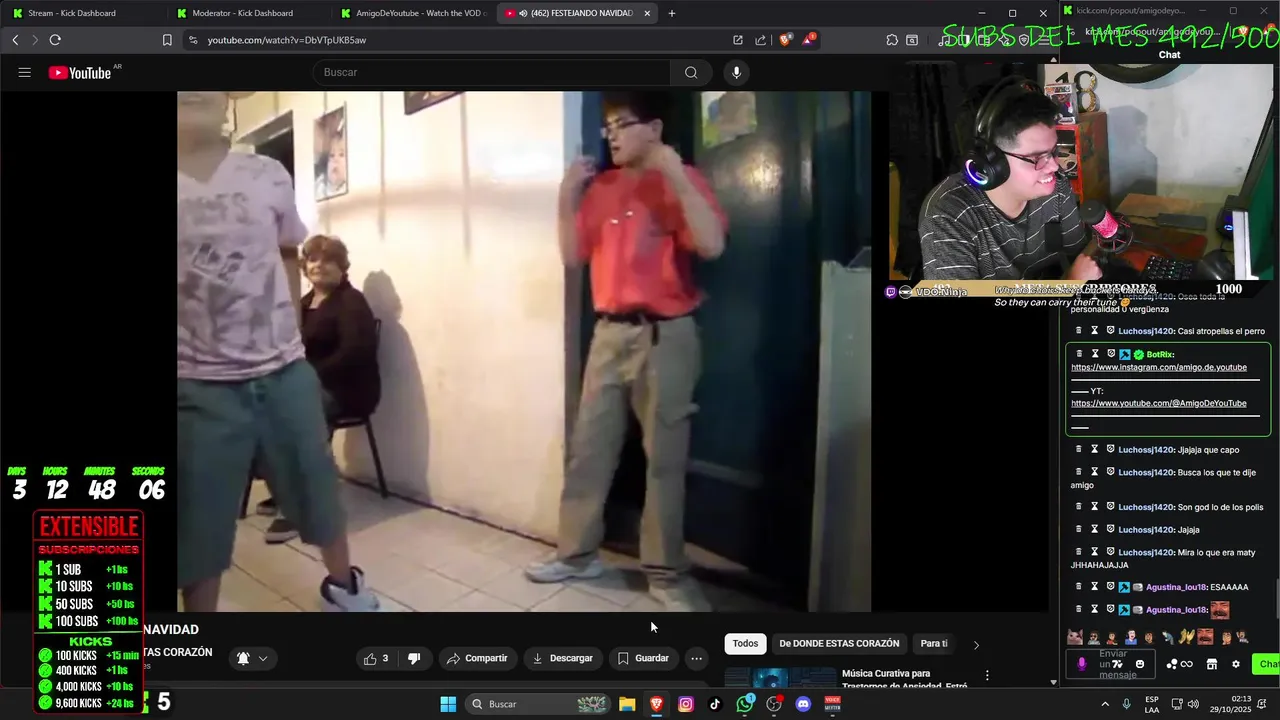Open the system tray volume control

(x=1193, y=704)
